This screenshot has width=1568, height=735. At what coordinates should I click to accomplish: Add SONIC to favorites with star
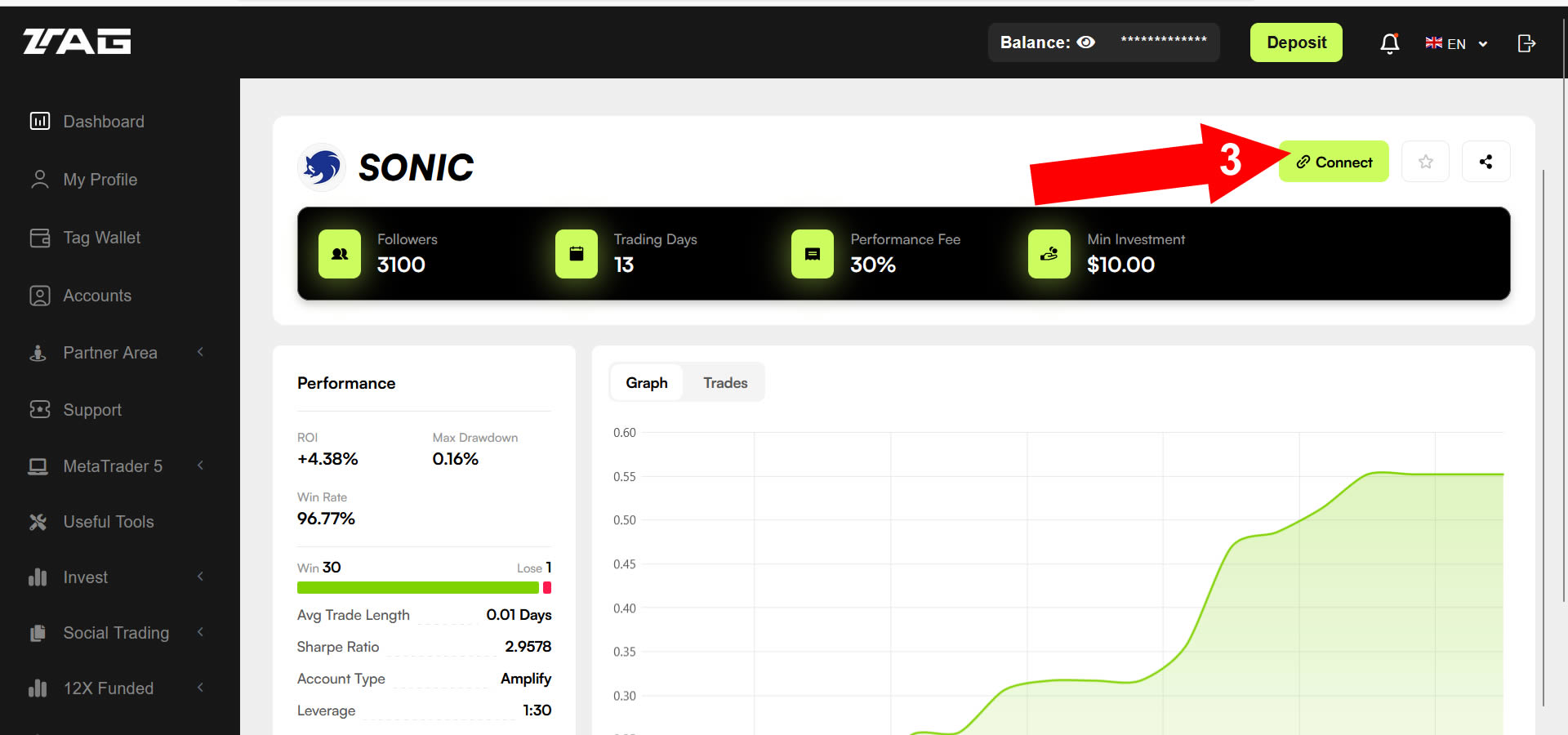coord(1425,162)
